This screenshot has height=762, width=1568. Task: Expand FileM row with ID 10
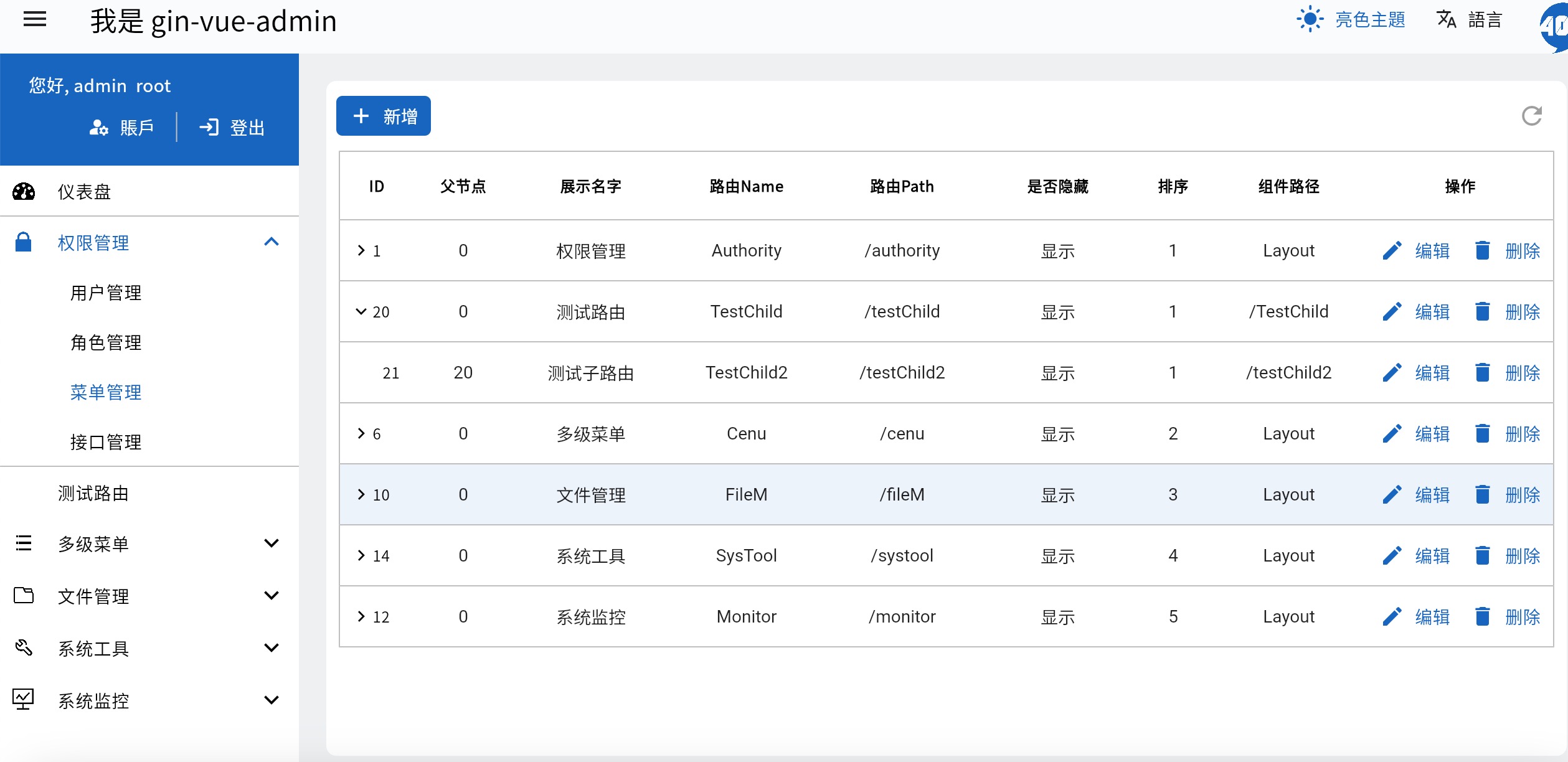(x=361, y=494)
